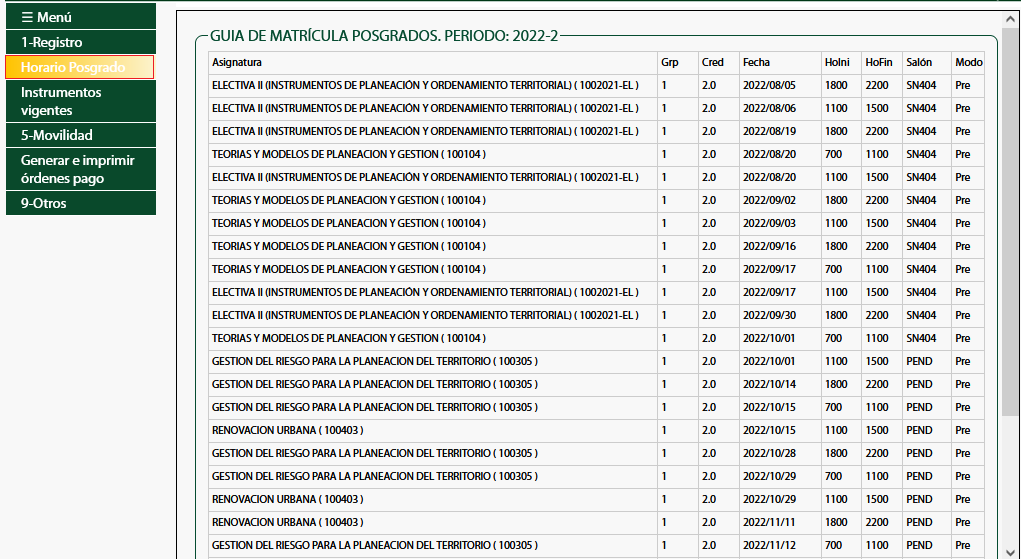Screen dimensions: 1023x559
Task: Click the Modo column header
Action: pyautogui.click(x=969, y=63)
